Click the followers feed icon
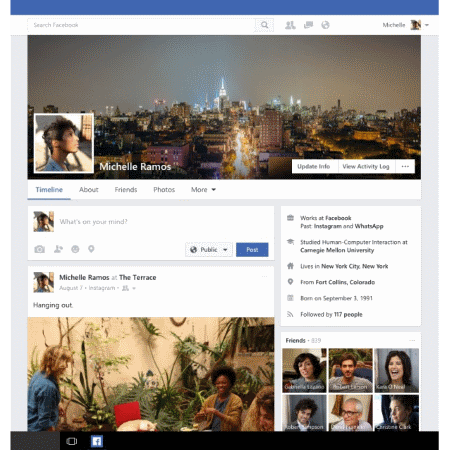 [290, 314]
